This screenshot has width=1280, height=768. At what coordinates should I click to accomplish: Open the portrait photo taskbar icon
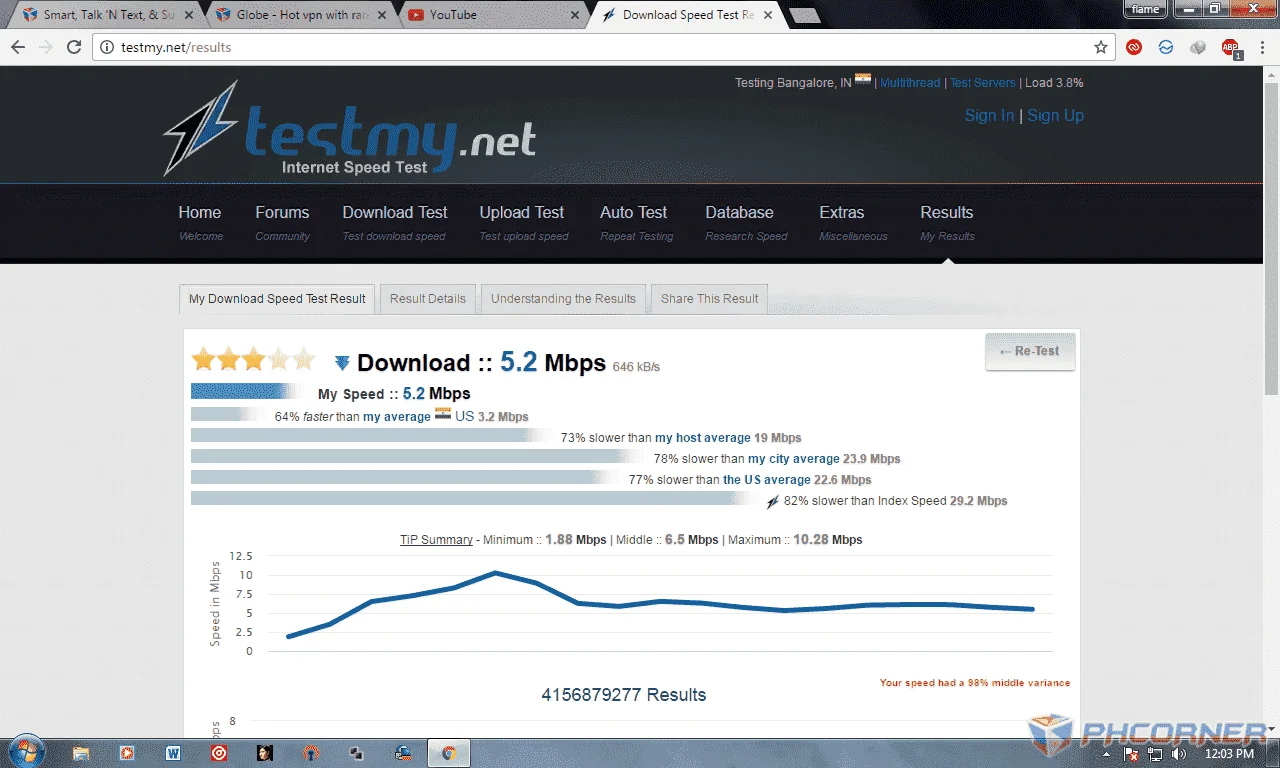click(x=265, y=753)
